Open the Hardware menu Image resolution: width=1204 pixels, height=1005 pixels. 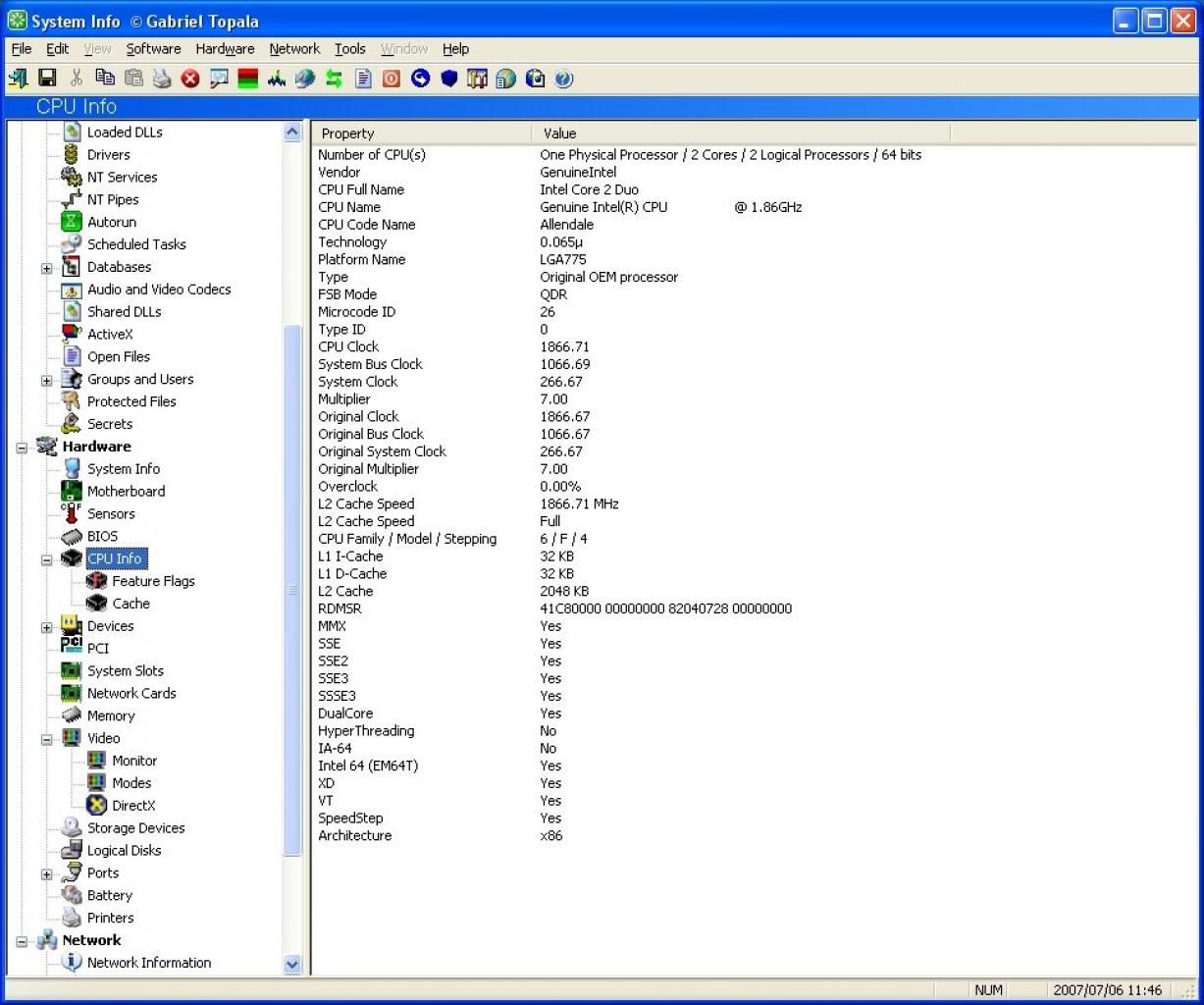click(x=225, y=48)
